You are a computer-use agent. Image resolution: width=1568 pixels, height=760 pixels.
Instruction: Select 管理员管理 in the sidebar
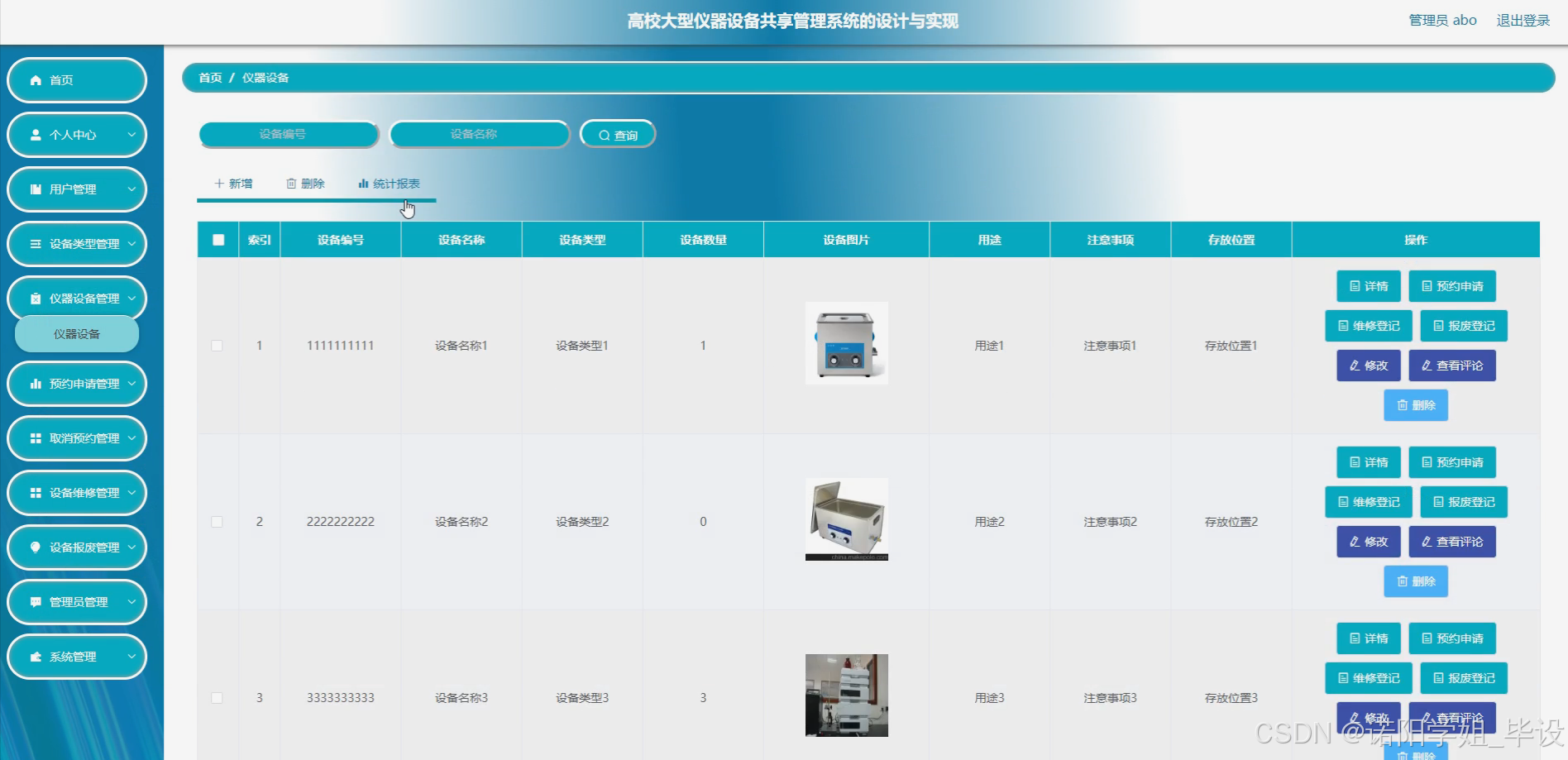point(76,601)
